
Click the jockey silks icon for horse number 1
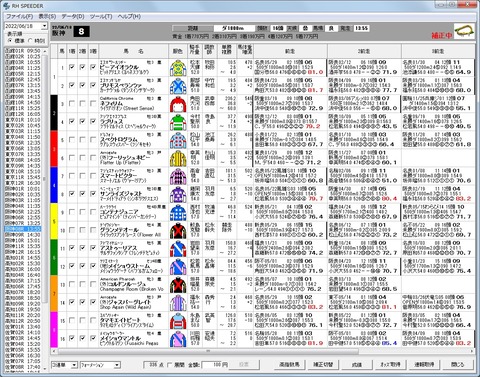coord(178,68)
